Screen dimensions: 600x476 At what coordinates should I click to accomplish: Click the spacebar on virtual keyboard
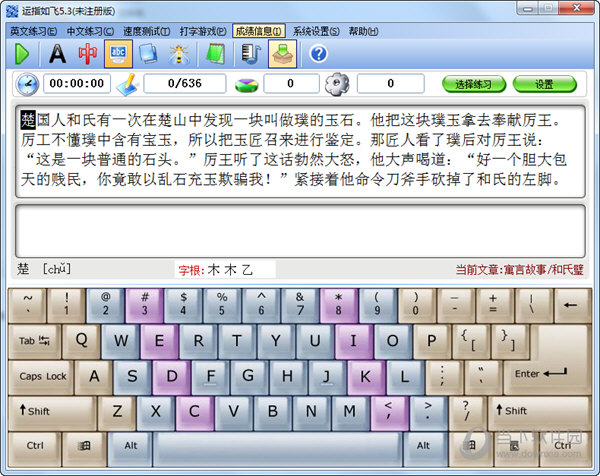[277, 448]
